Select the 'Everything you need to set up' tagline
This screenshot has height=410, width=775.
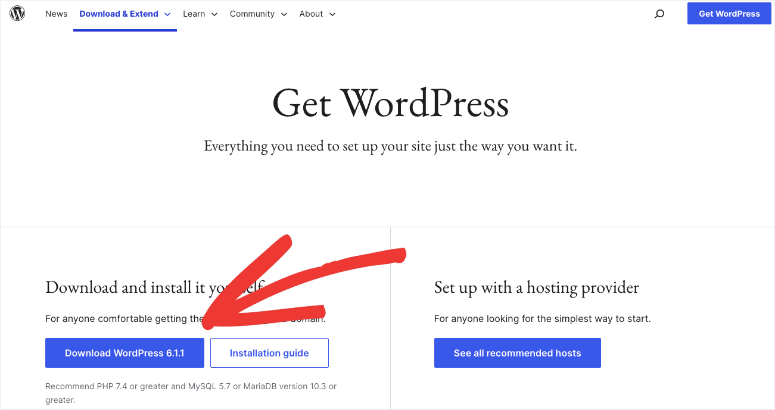[390, 146]
